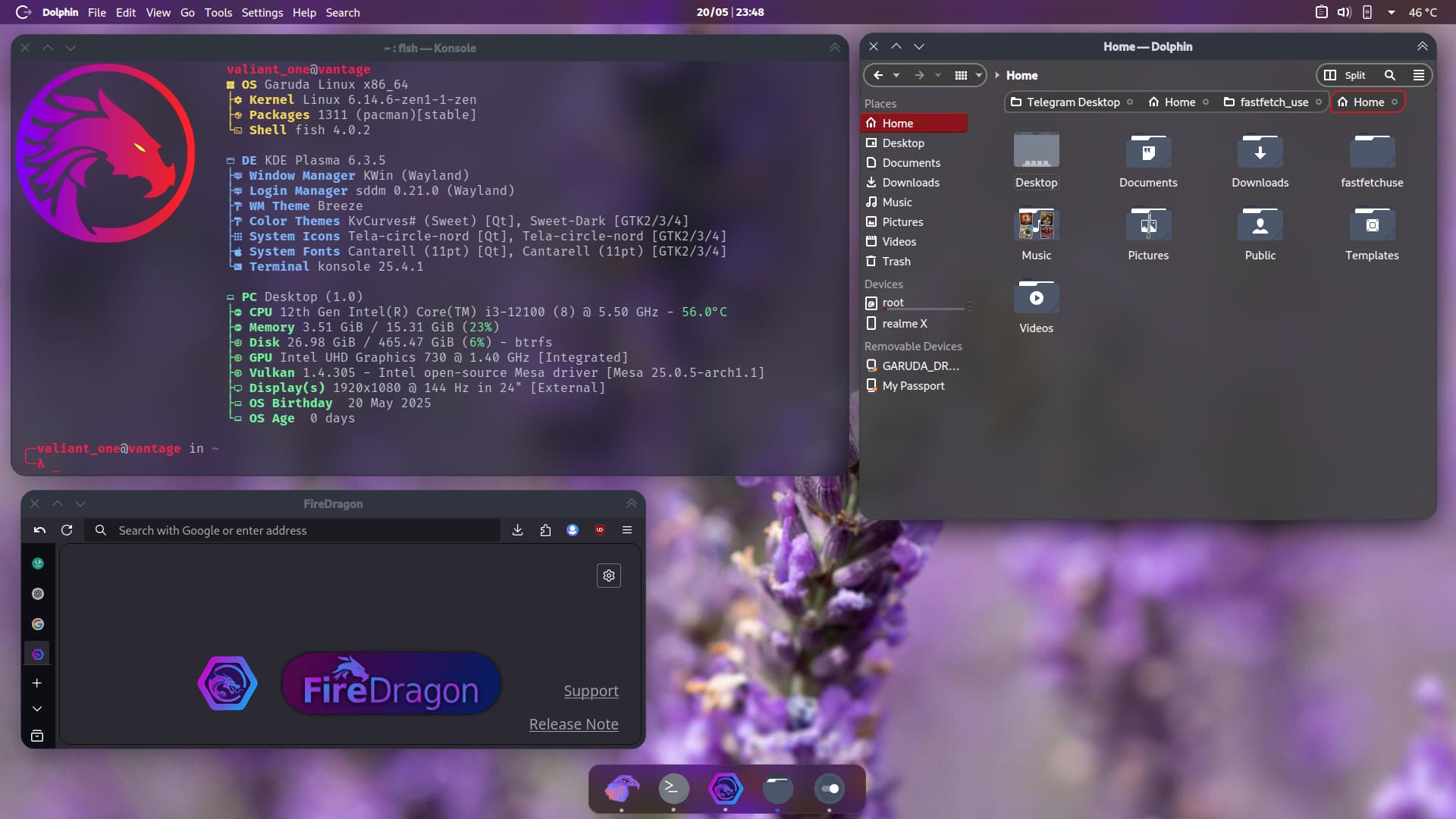Click the Support link in FireDragon
This screenshot has width=1456, height=819.
click(591, 691)
